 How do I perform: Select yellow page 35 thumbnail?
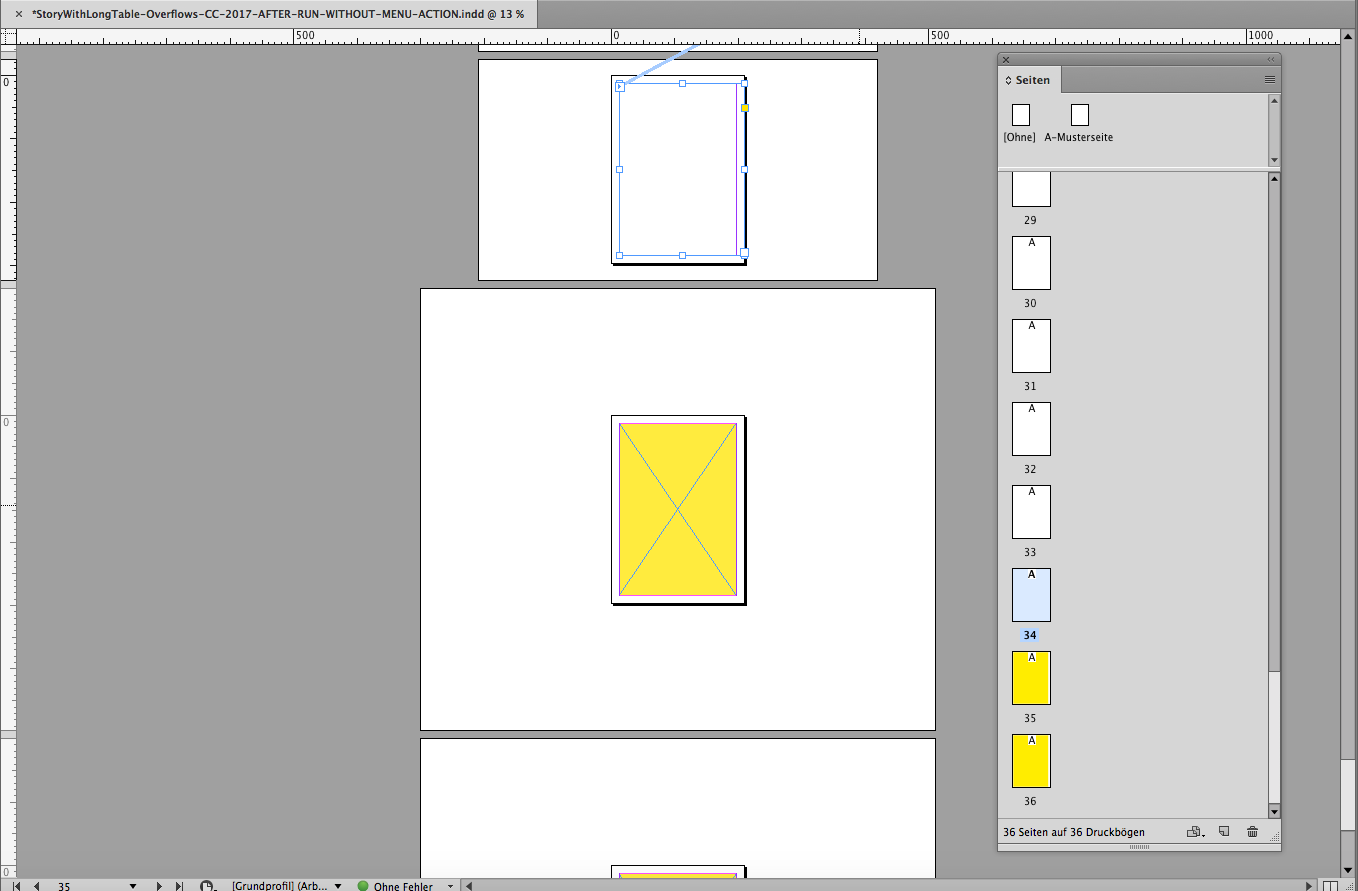point(1031,678)
